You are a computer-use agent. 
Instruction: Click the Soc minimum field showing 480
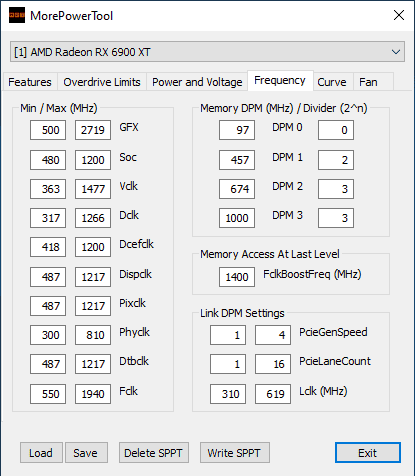[x=48, y=160]
